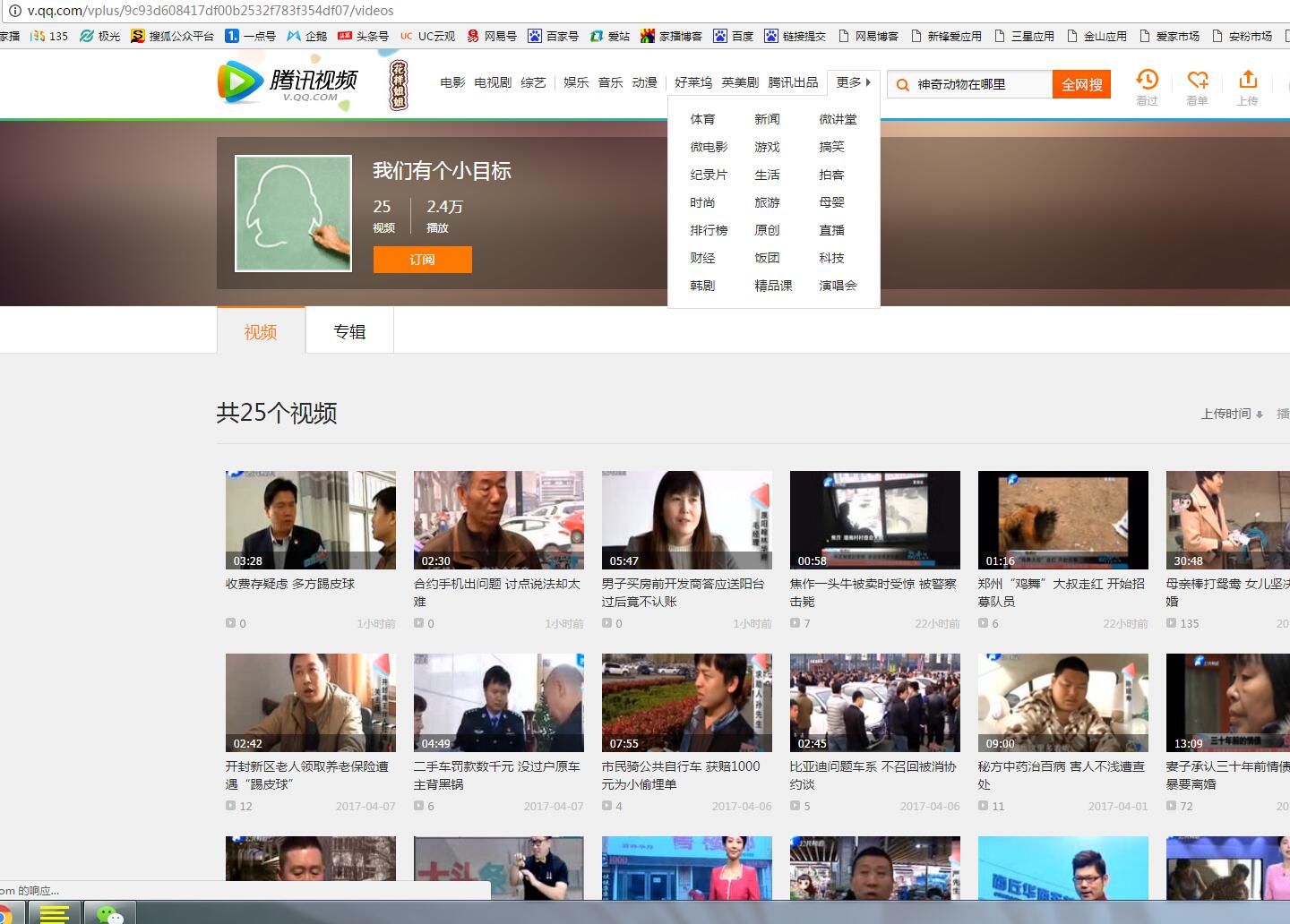Image resolution: width=1290 pixels, height=924 pixels.
Task: Open the 企鹅 bookmark
Action: tap(306, 36)
